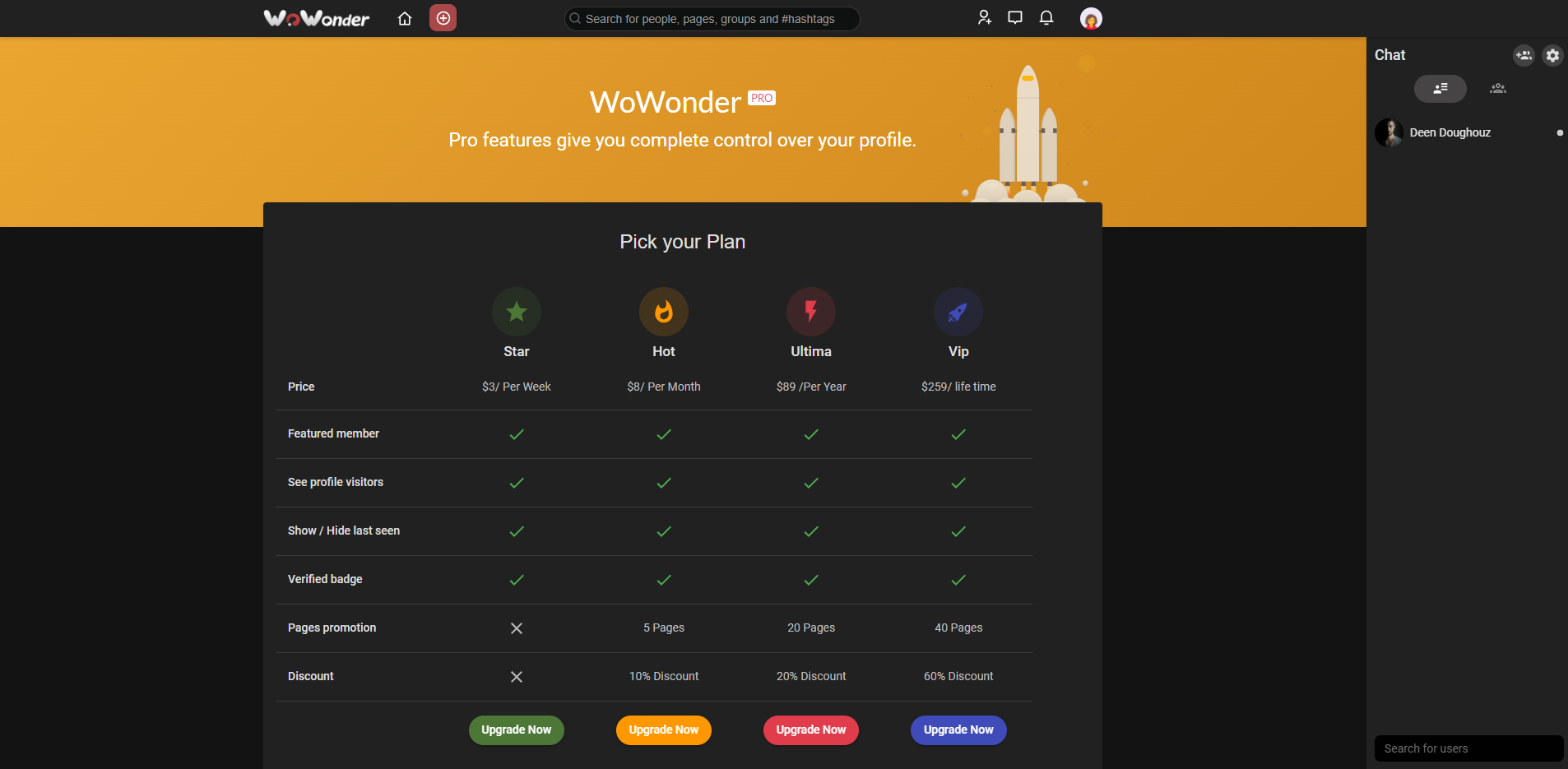This screenshot has height=769, width=1568.
Task: Click the red create-post plus icon
Action: point(443,18)
